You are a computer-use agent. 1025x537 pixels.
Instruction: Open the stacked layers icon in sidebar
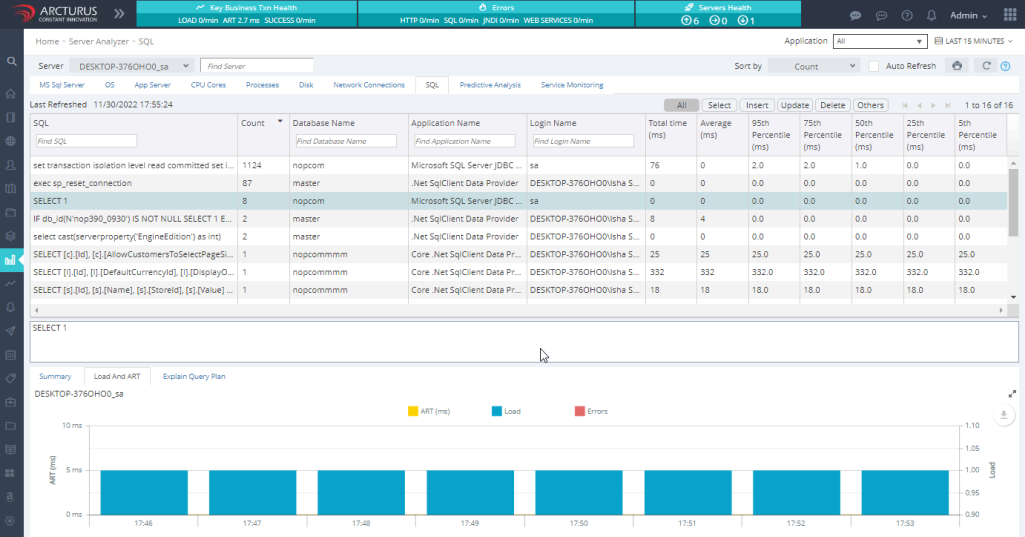(10, 236)
